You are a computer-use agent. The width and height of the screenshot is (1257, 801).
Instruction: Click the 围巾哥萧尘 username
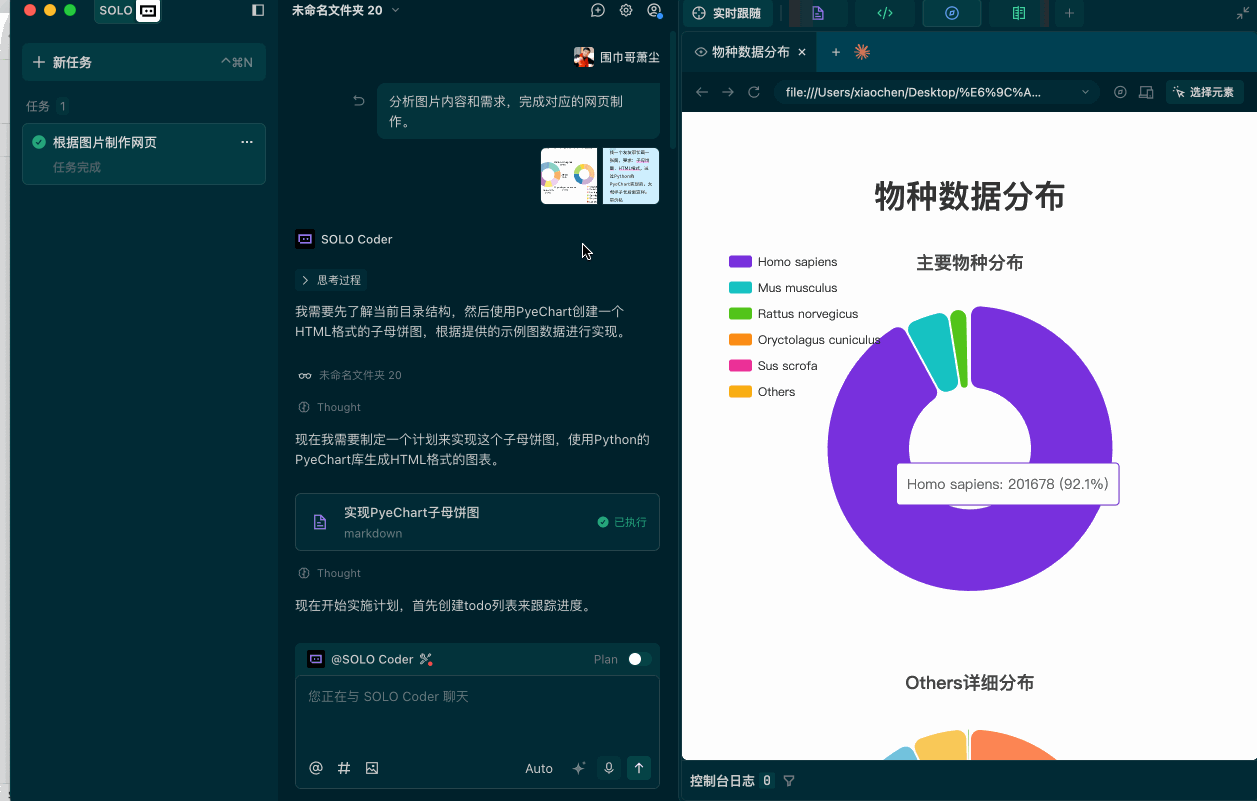[x=630, y=57]
